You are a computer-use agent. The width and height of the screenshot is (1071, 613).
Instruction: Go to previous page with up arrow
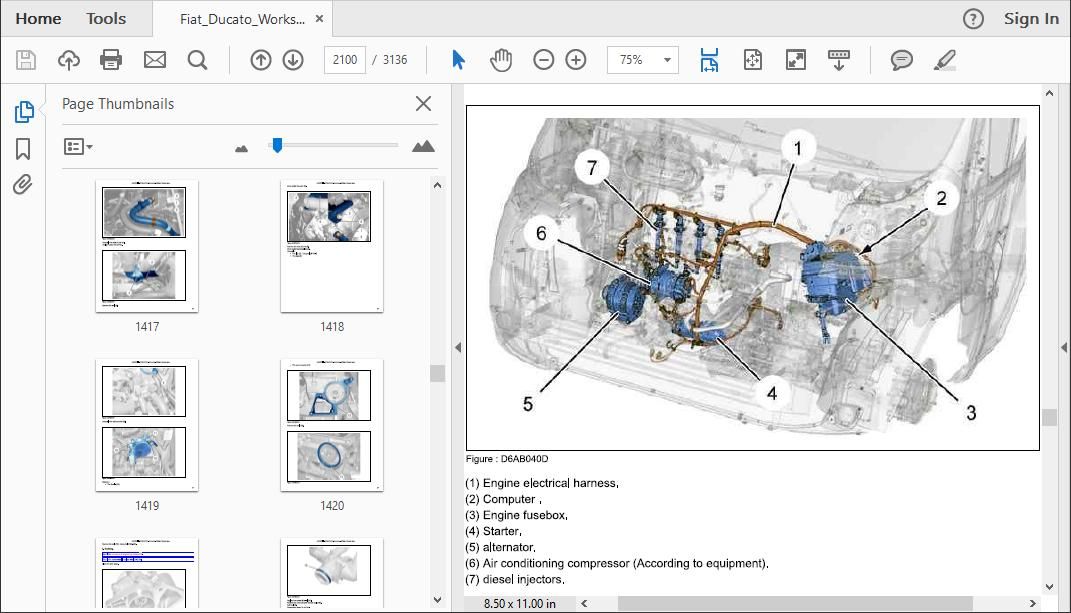pos(260,60)
